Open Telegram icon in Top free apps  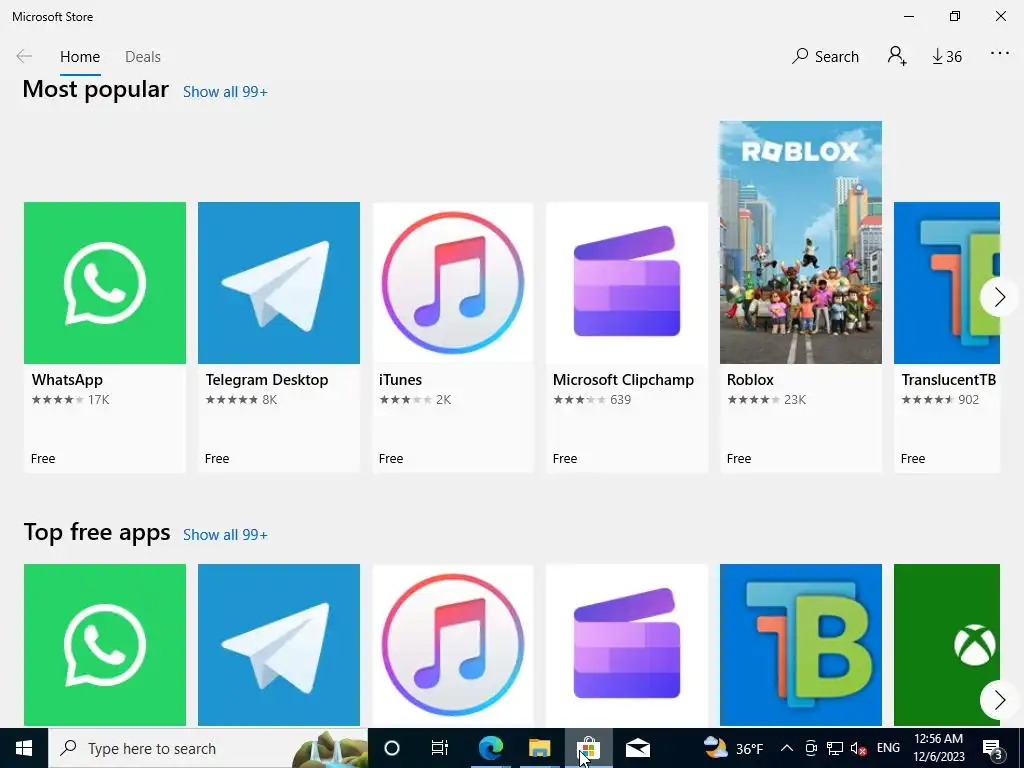tap(279, 645)
